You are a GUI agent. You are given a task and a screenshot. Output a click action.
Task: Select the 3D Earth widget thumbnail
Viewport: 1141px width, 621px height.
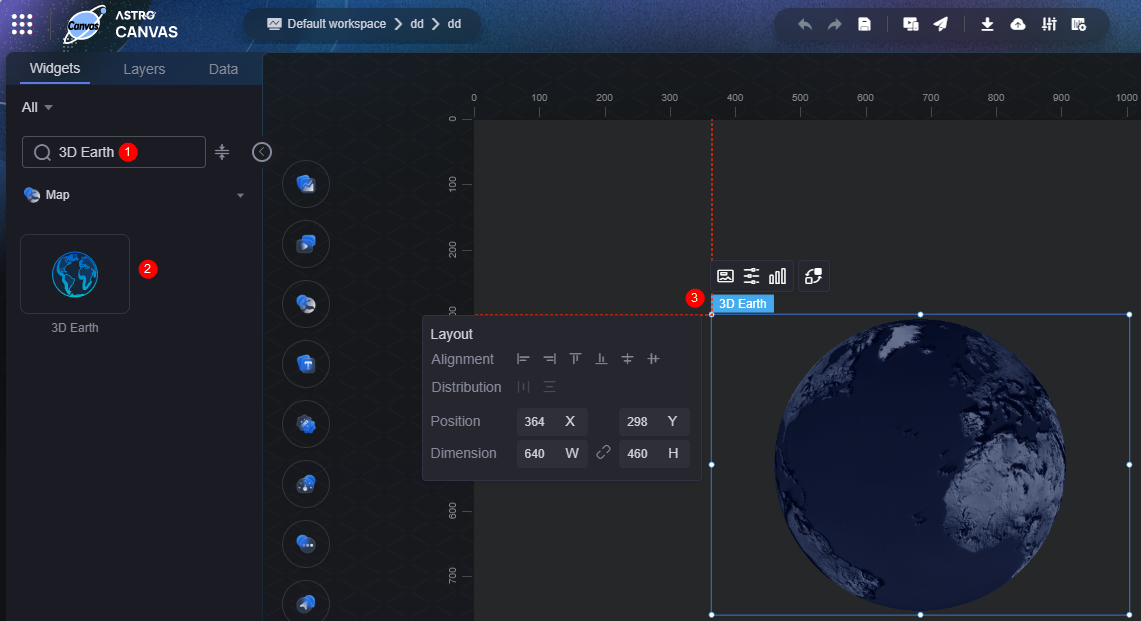coord(75,274)
